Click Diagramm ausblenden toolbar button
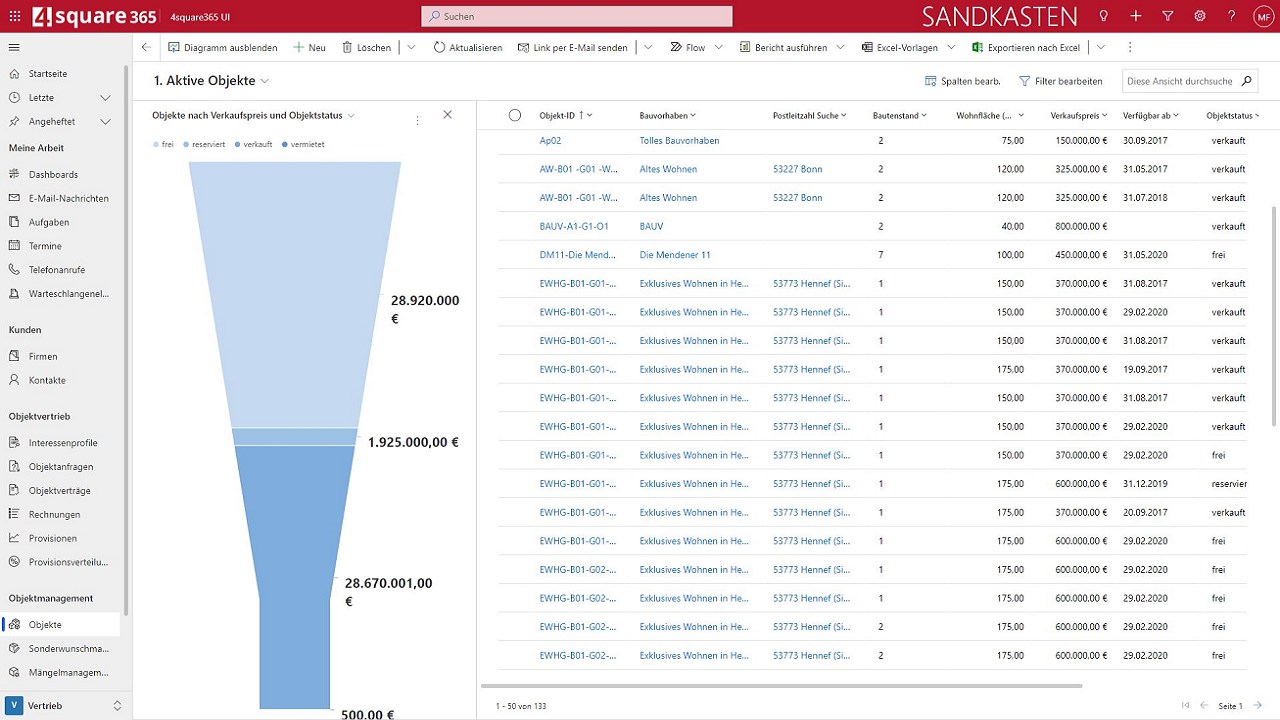This screenshot has width=1280, height=720. click(222, 47)
